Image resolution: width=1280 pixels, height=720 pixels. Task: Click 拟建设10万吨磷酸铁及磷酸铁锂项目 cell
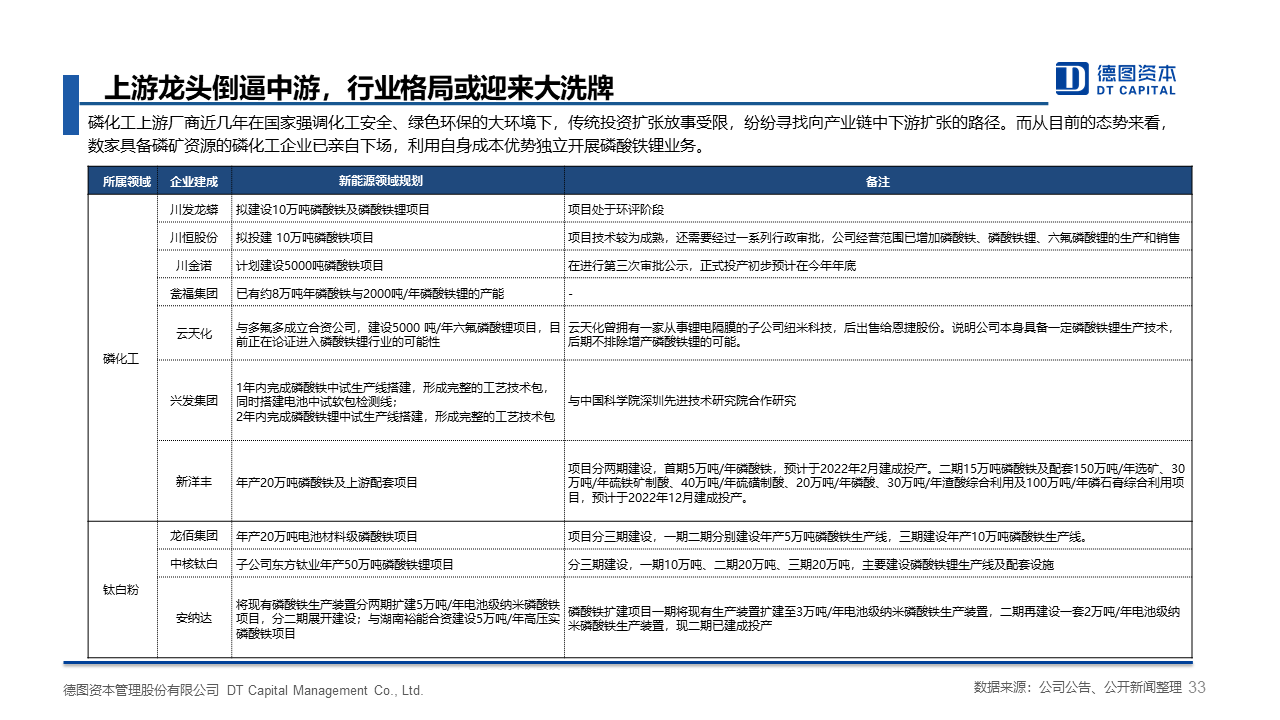[398, 210]
